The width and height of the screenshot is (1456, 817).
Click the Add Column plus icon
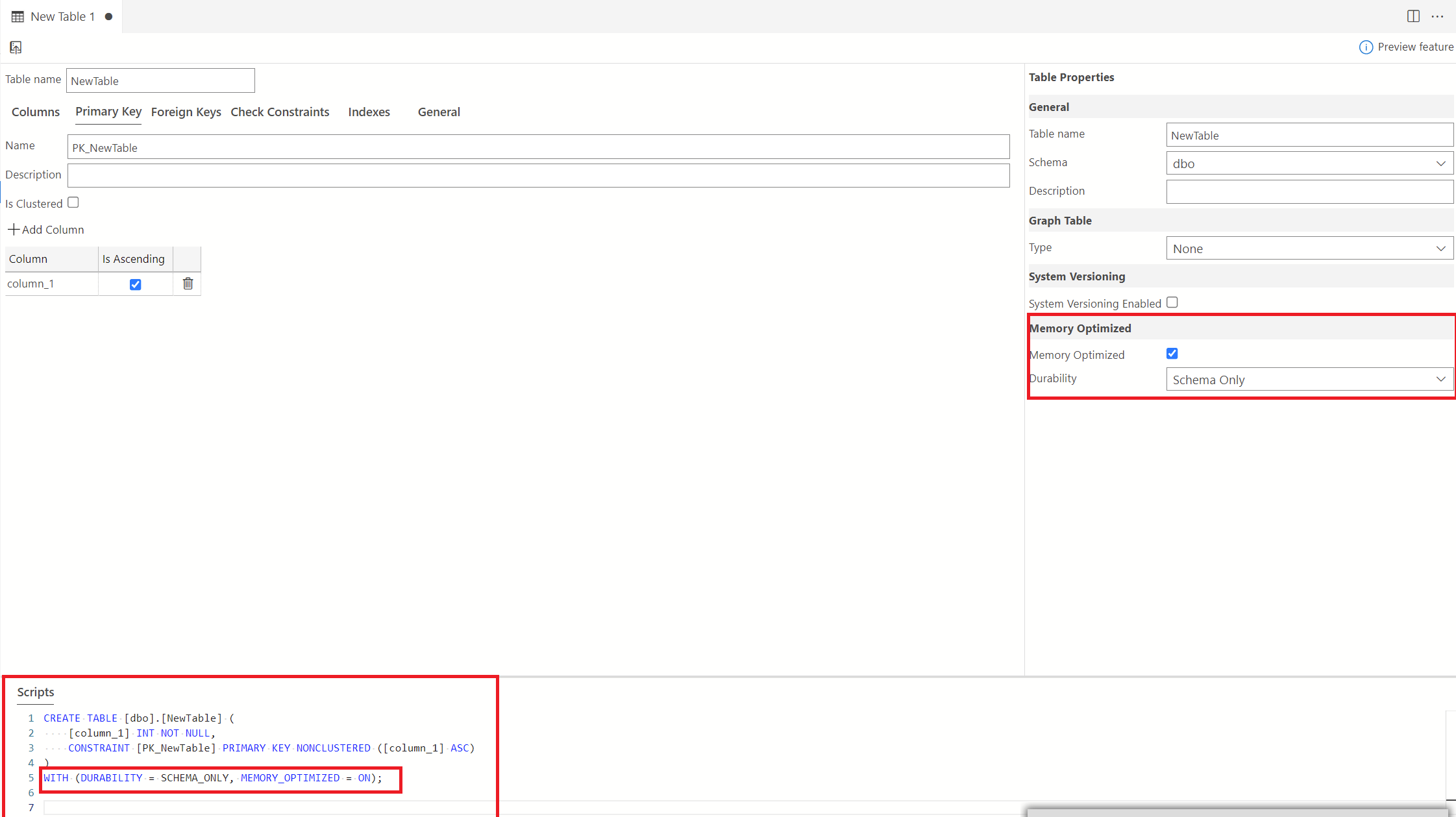click(x=14, y=229)
